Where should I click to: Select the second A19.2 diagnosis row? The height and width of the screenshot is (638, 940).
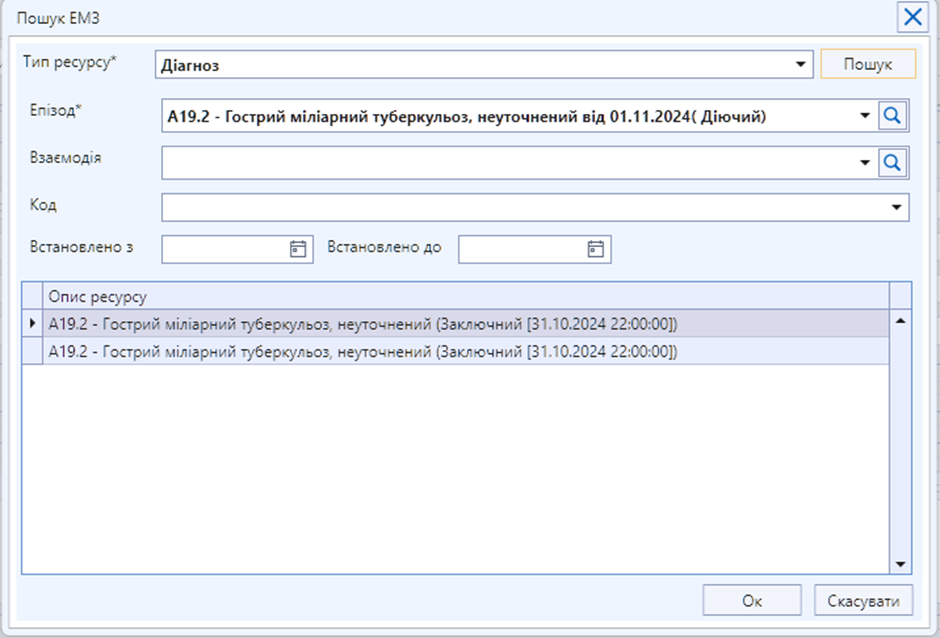363,351
